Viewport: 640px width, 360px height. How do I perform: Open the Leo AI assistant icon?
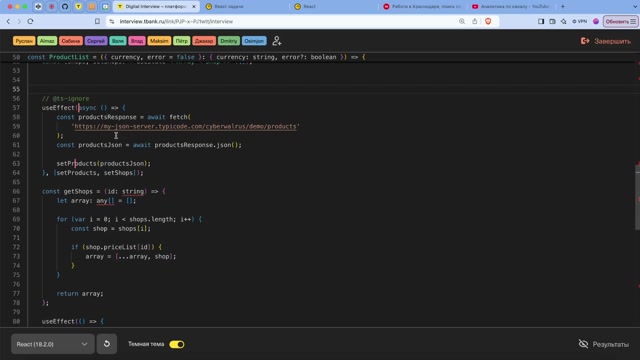(x=563, y=21)
